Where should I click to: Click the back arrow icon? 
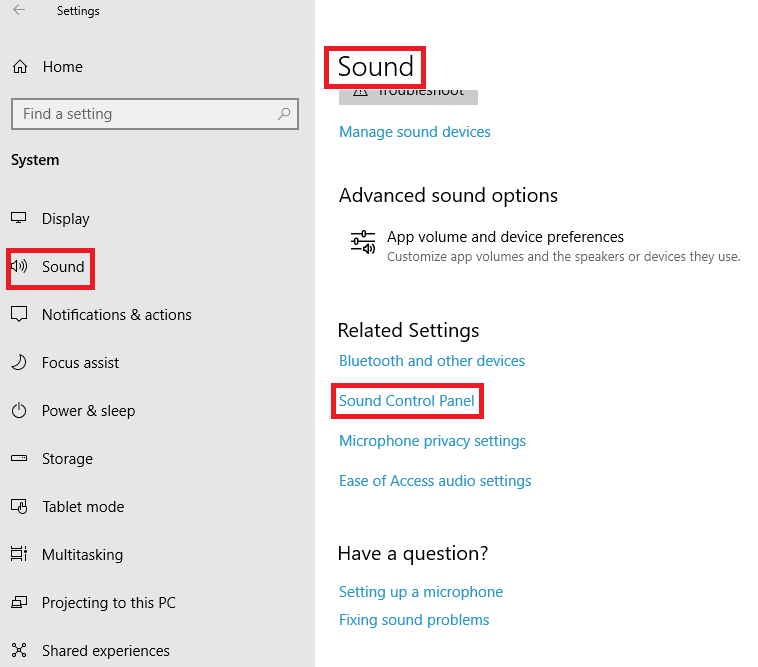(x=19, y=11)
